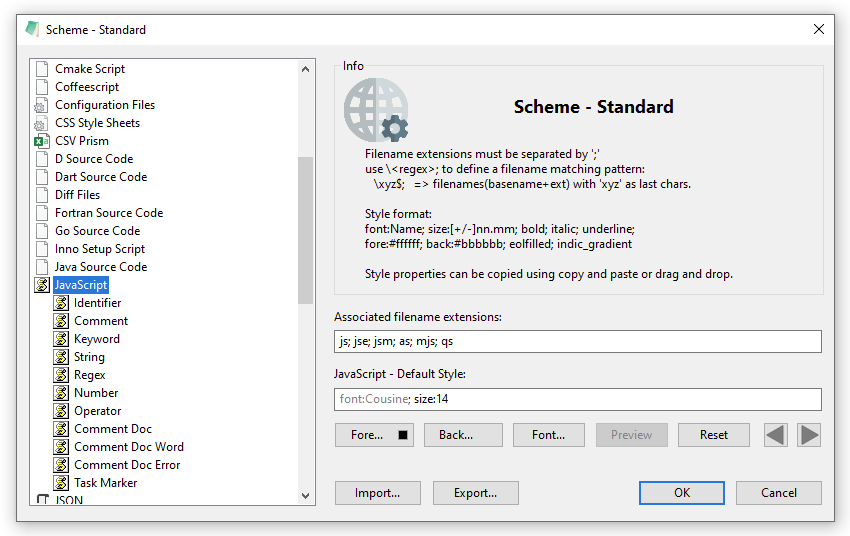Click the icon beside the Comment Doc style
850x536 pixels.
click(x=61, y=429)
